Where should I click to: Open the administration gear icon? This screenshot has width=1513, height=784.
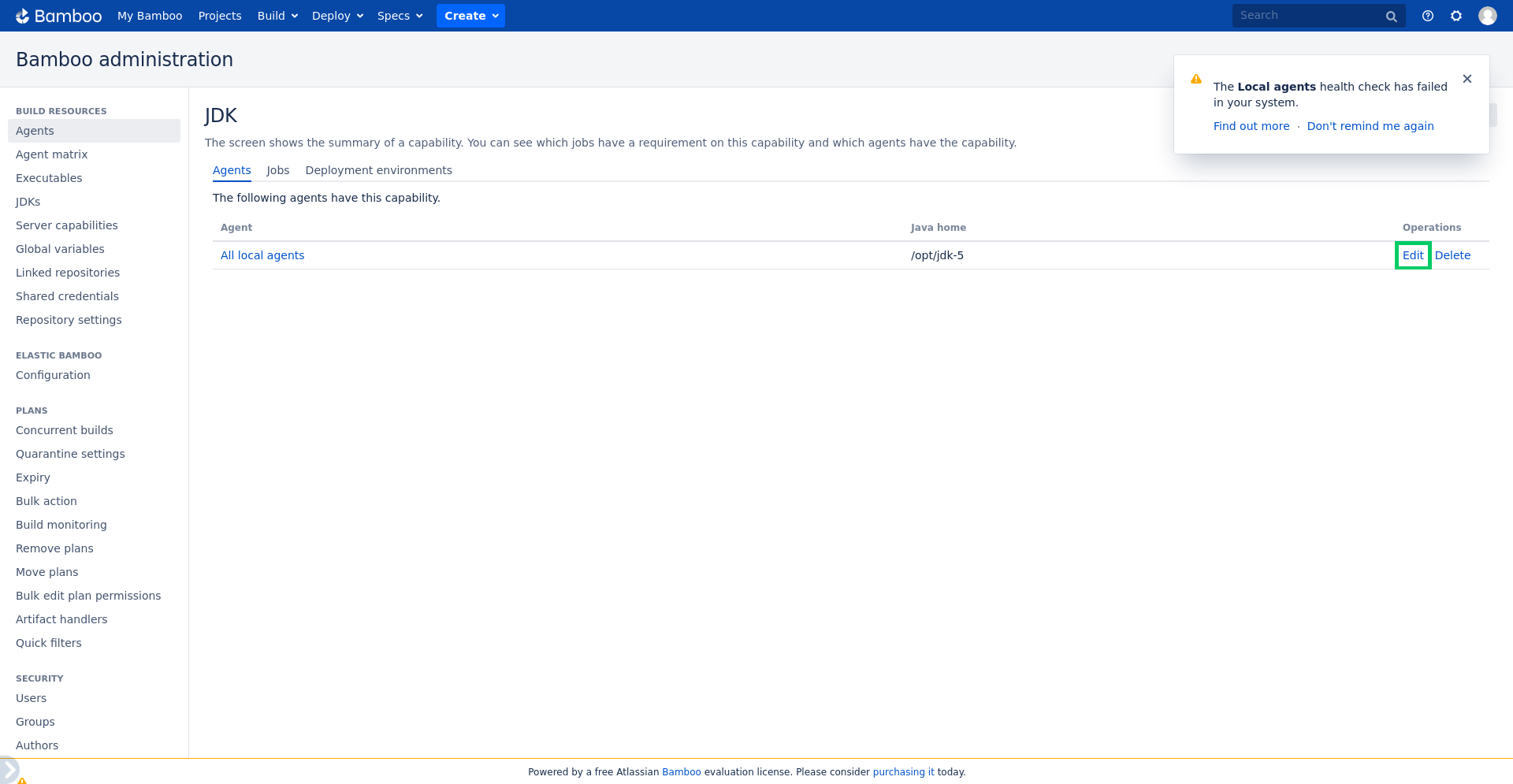[x=1456, y=16]
